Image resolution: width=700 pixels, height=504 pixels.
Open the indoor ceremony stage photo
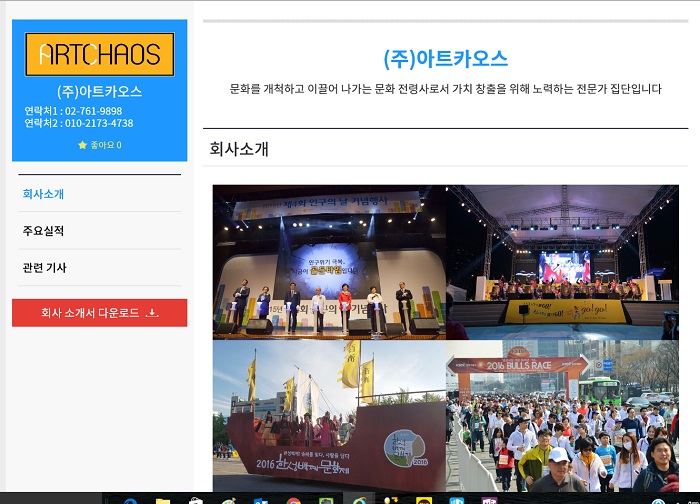tap(329, 261)
